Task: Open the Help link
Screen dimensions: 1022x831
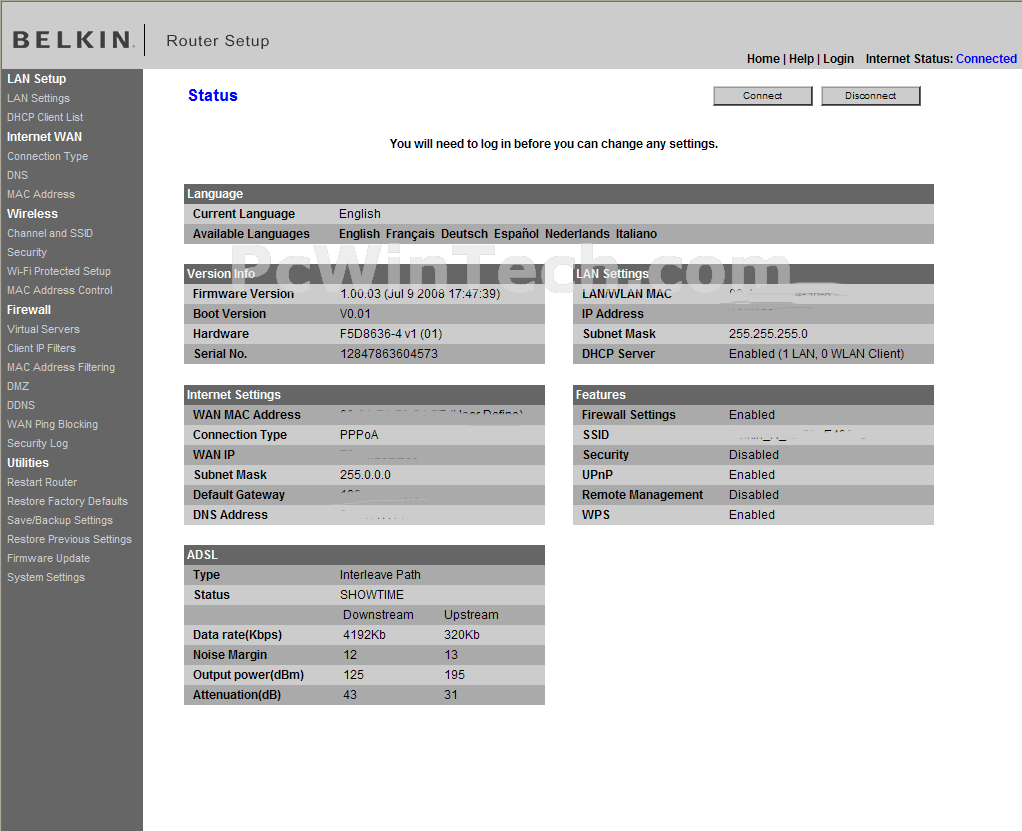Action: 801,59
